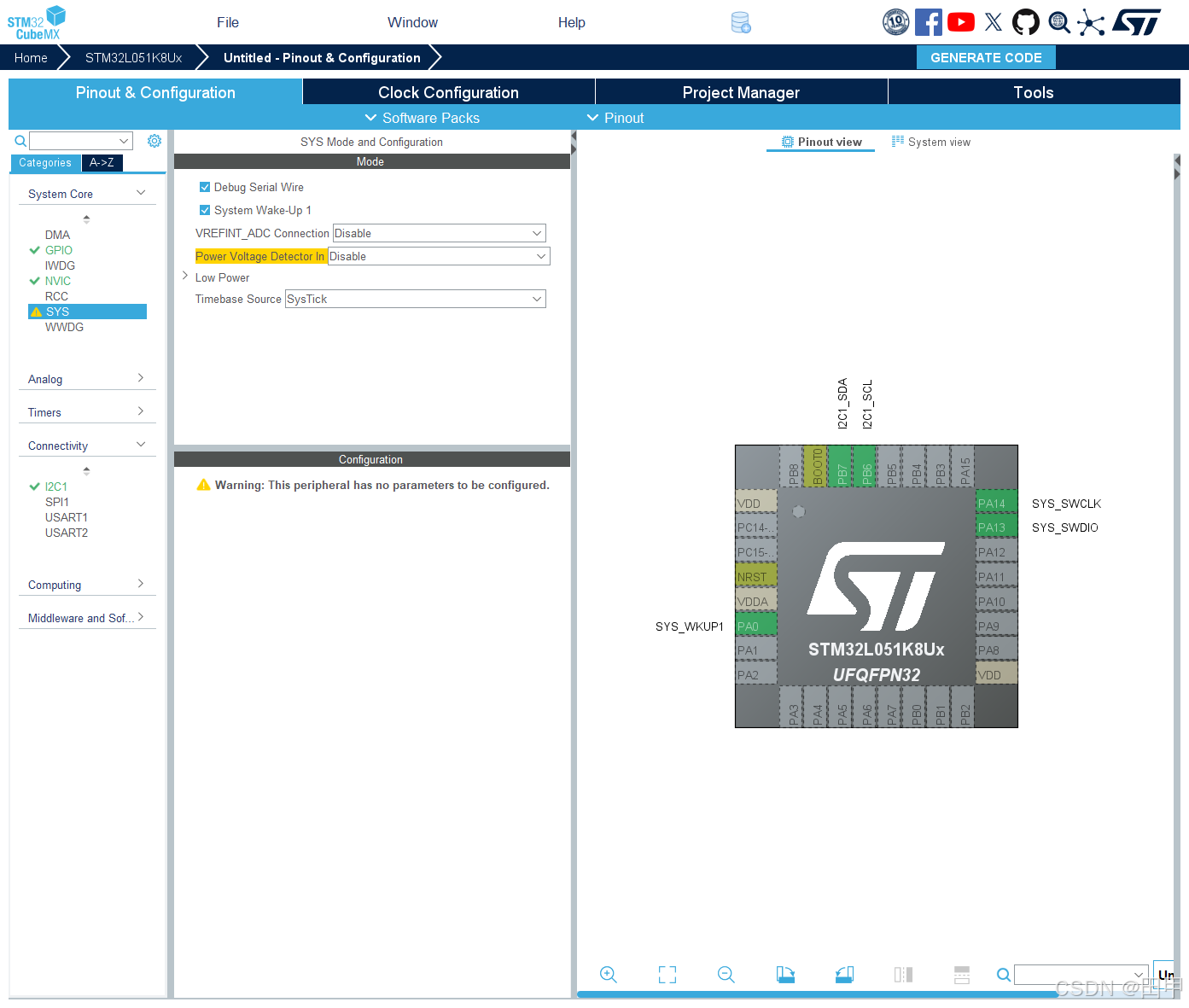Select RCC in System Core list
Screen dimensions: 1189x1008
point(56,296)
